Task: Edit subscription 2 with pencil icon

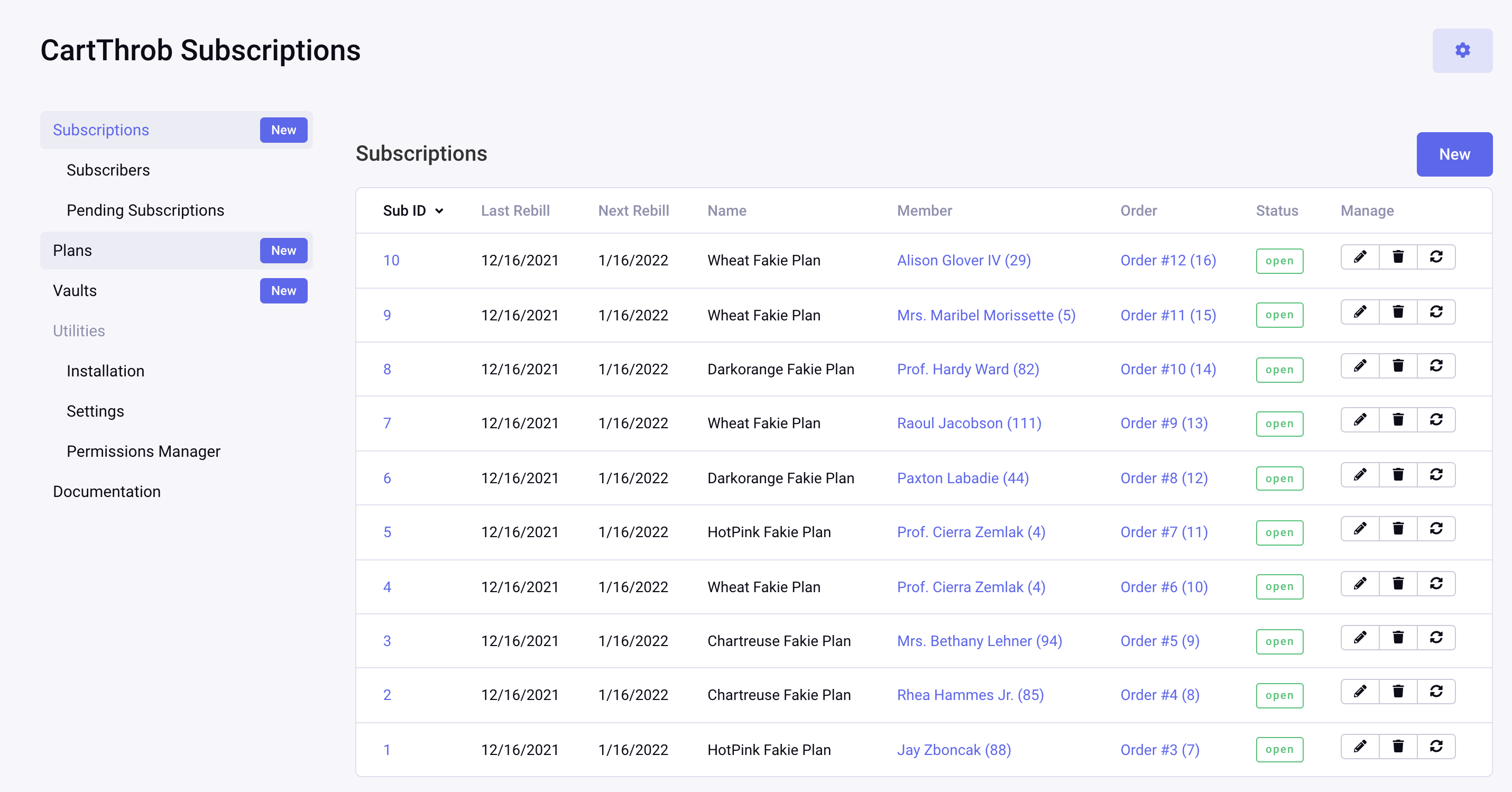Action: pyautogui.click(x=1360, y=692)
